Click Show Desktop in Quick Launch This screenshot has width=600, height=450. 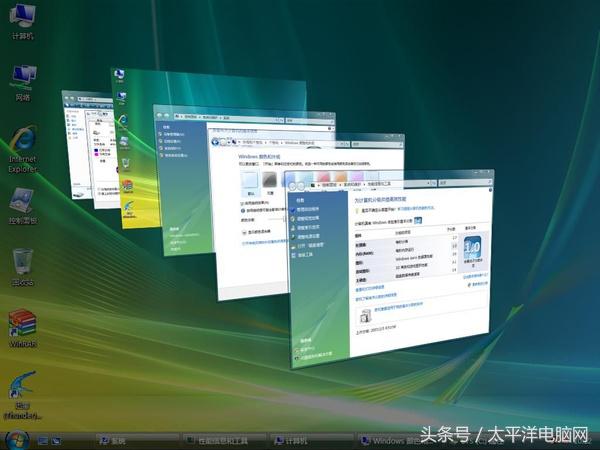tap(42, 441)
